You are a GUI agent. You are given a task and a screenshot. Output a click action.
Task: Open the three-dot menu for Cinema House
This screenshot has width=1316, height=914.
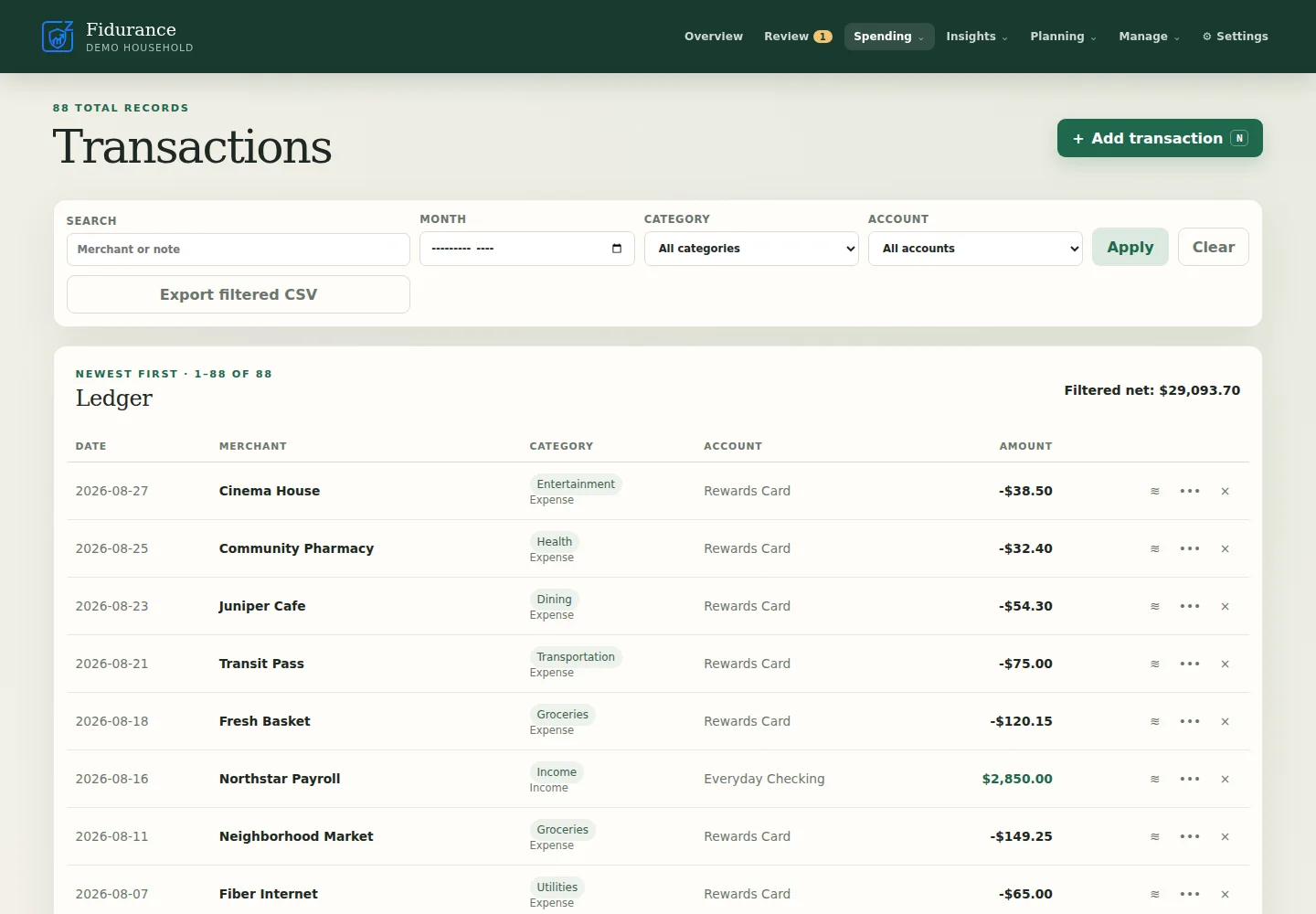tap(1190, 491)
